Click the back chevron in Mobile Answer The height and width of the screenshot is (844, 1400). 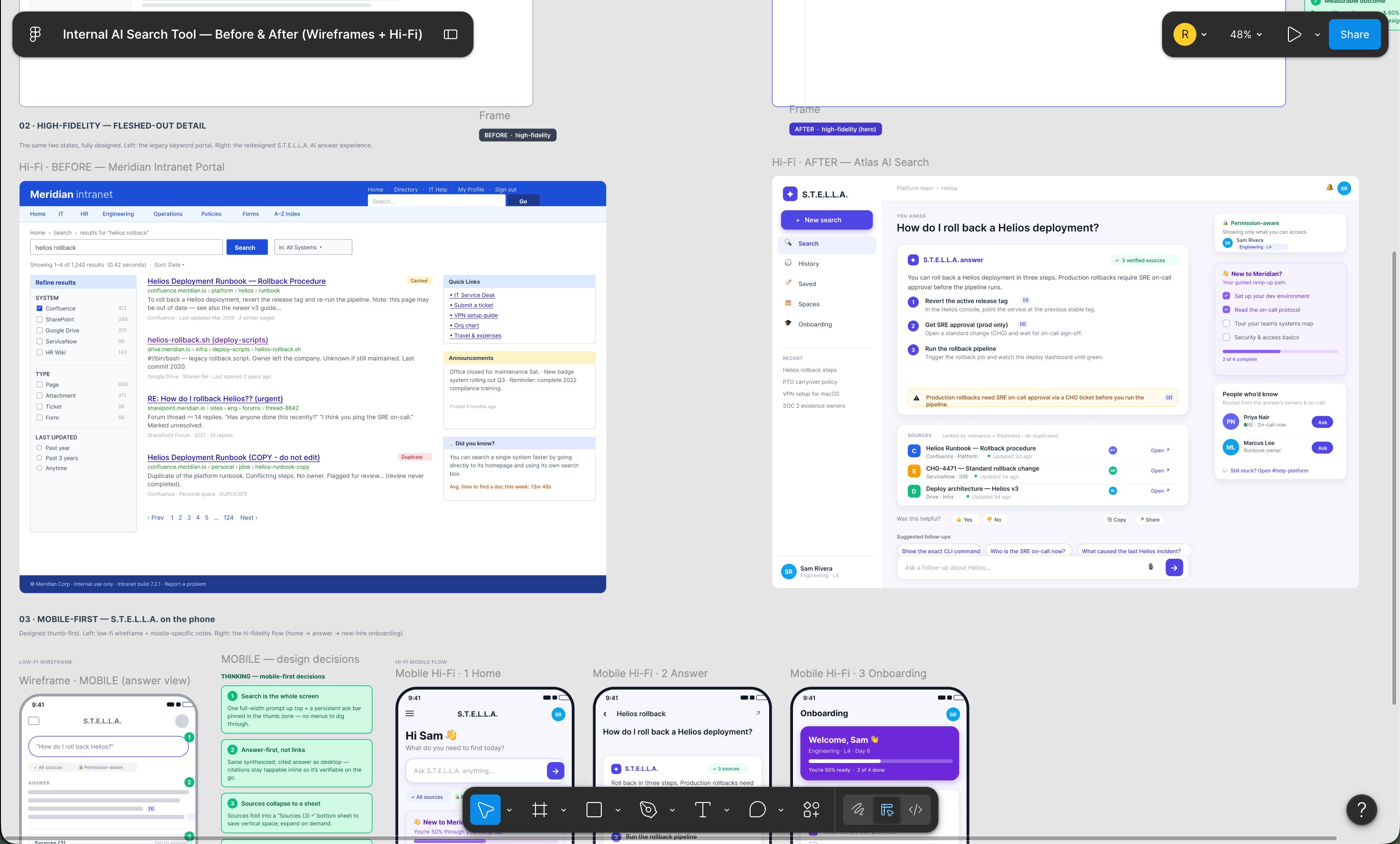(605, 714)
